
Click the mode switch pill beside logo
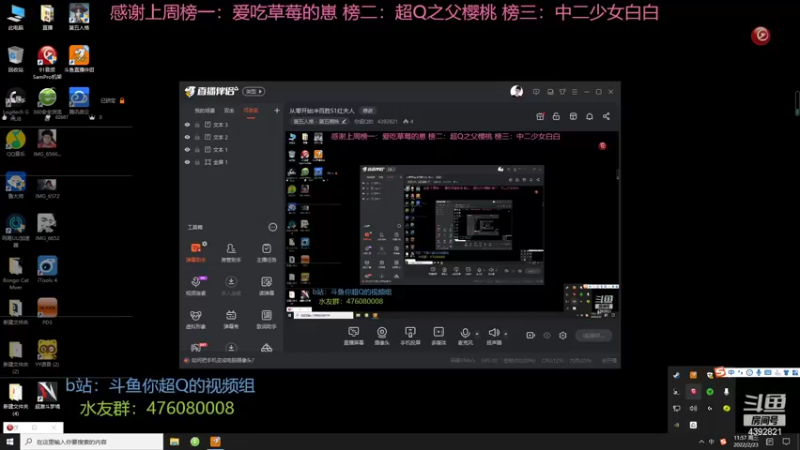(x=254, y=91)
